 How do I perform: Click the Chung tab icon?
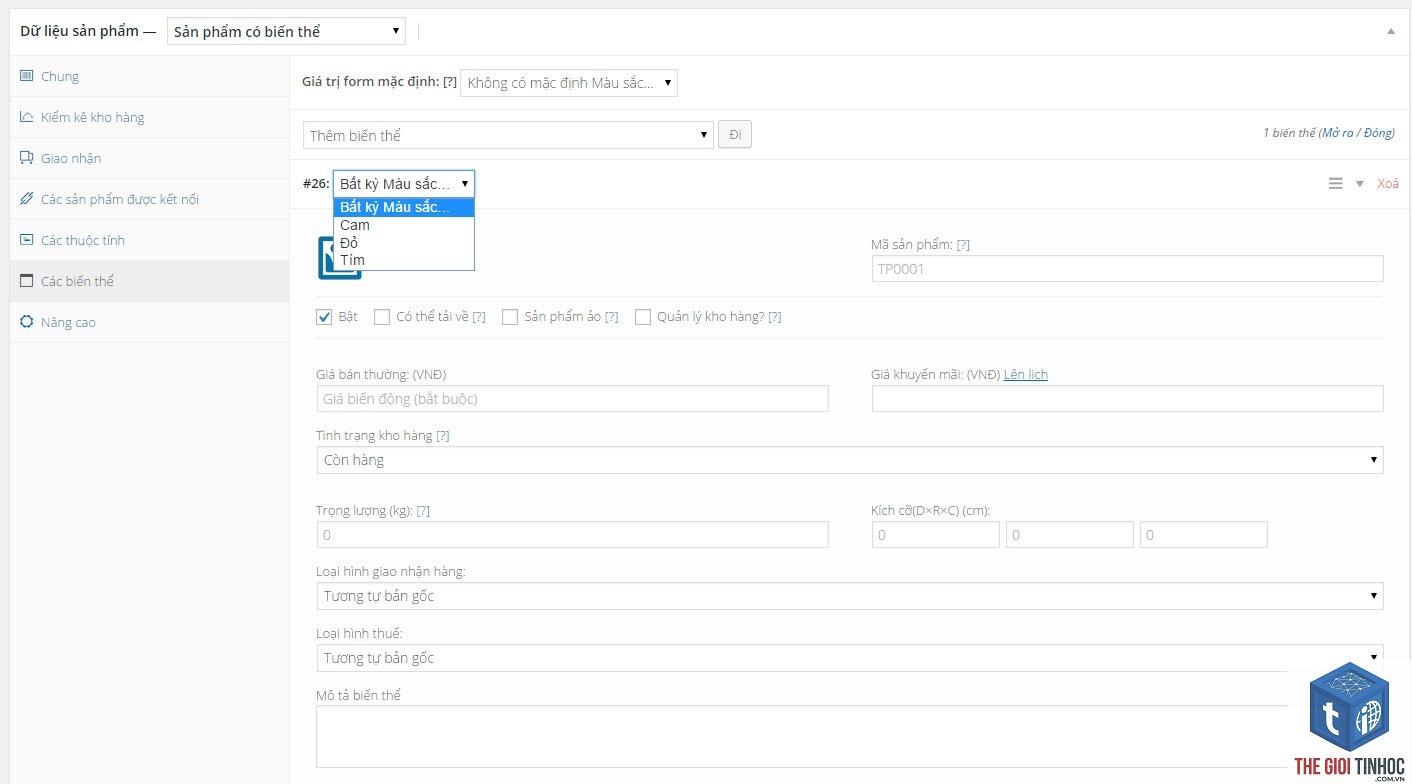26,76
